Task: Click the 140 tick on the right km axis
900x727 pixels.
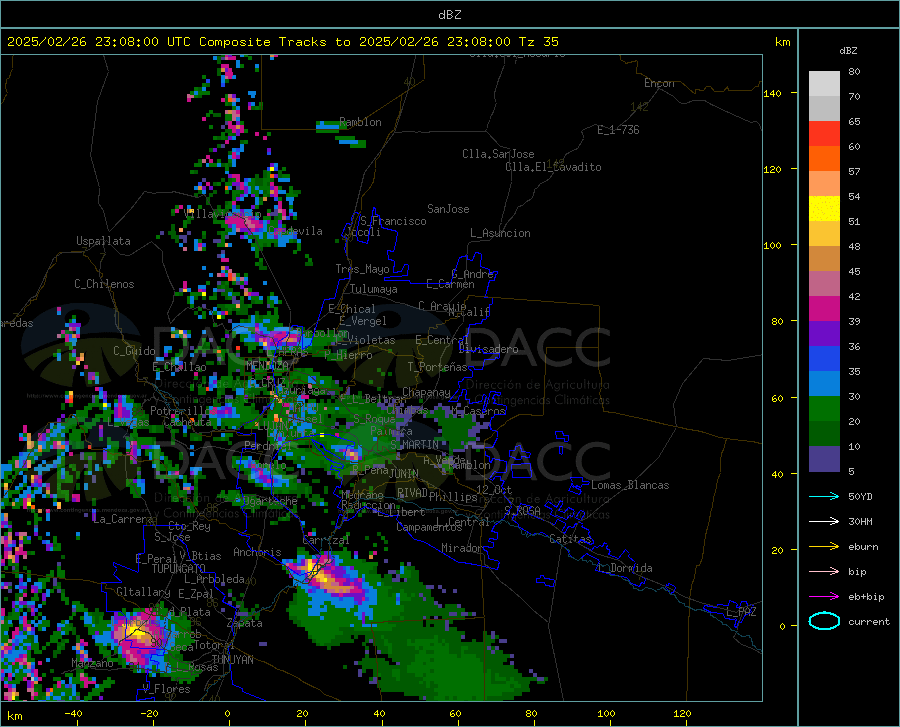Action: tap(772, 93)
